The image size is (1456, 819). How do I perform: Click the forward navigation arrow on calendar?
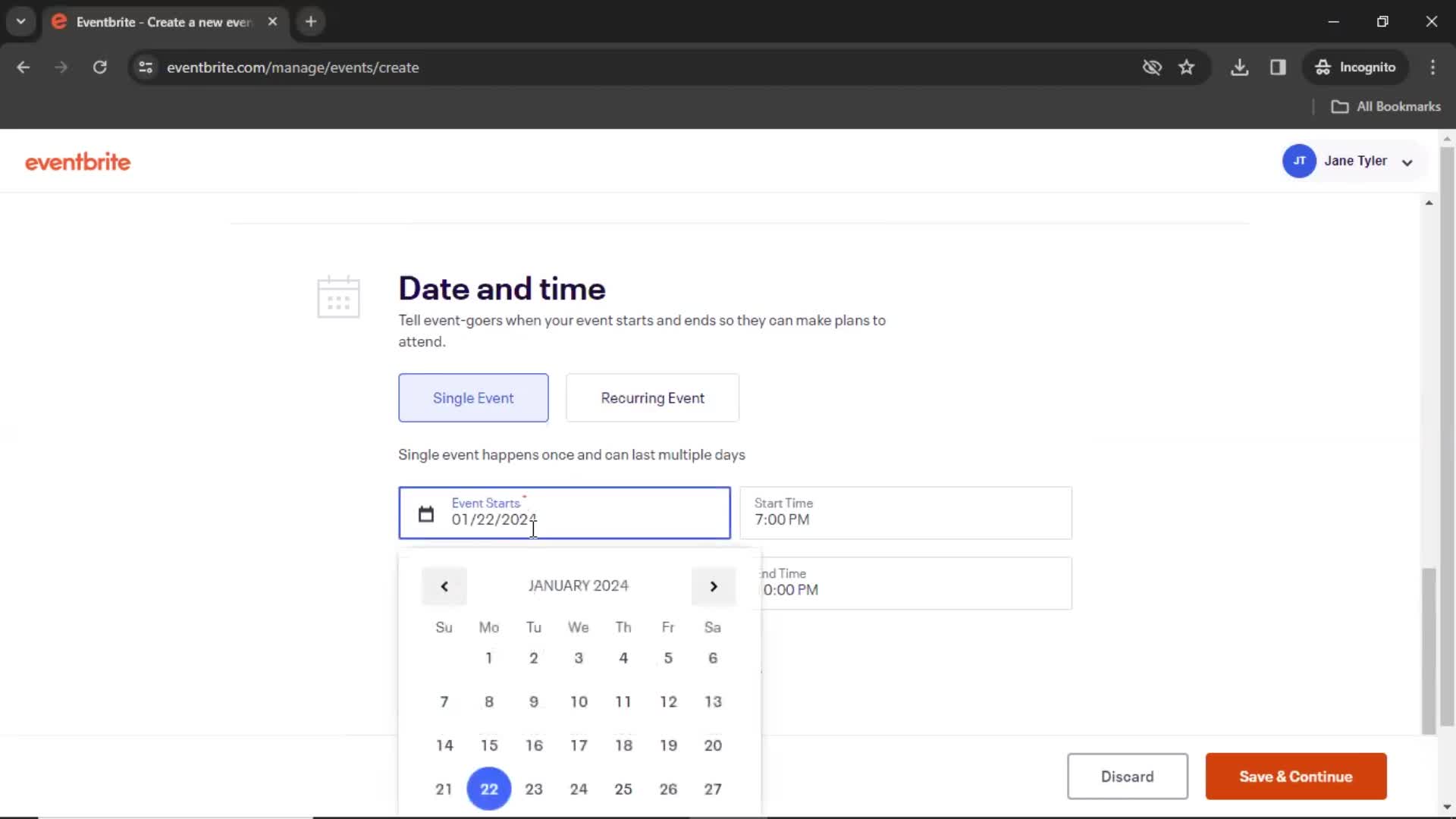tap(714, 586)
